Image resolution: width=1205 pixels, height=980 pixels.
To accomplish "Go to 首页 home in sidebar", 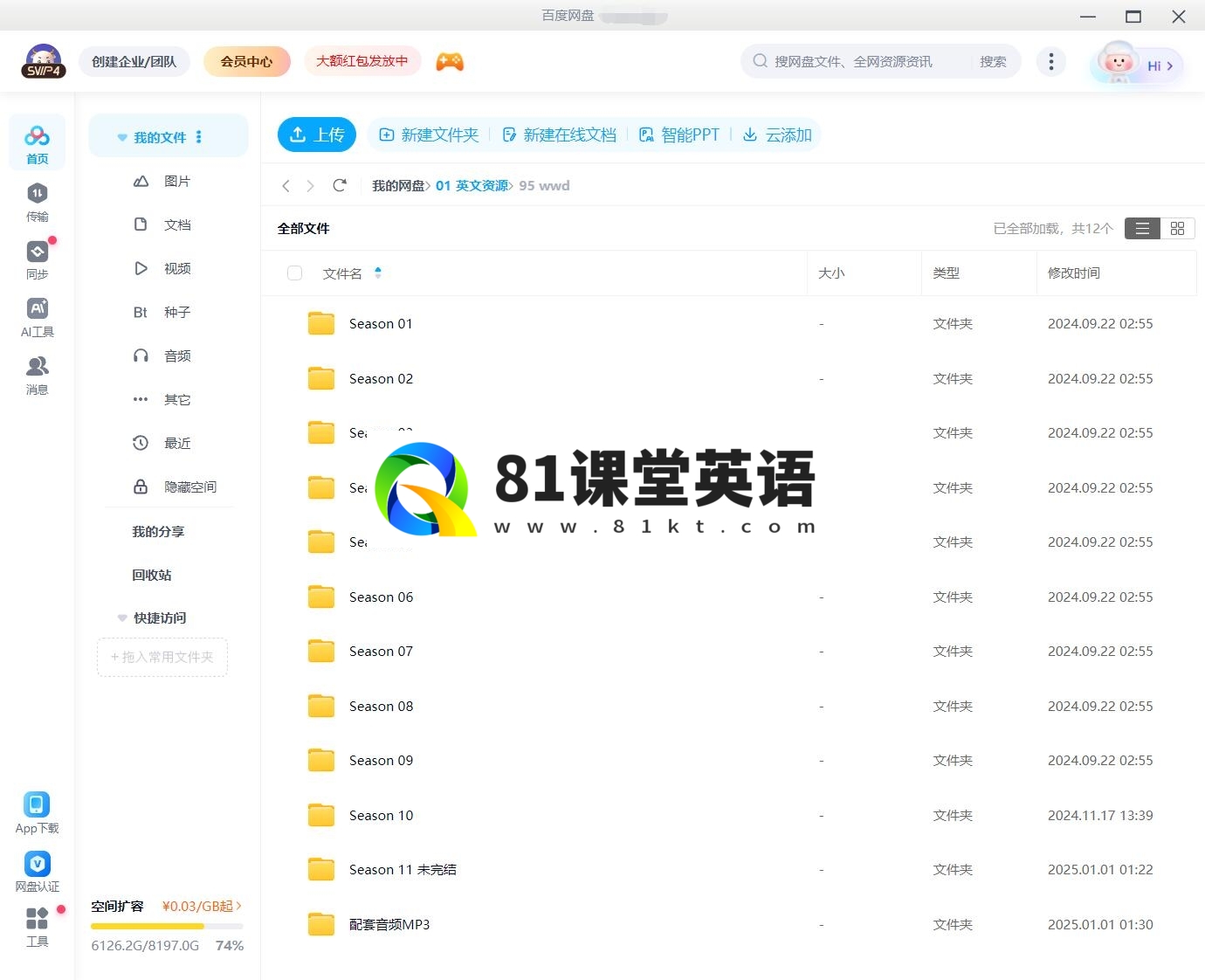I will (37, 144).
